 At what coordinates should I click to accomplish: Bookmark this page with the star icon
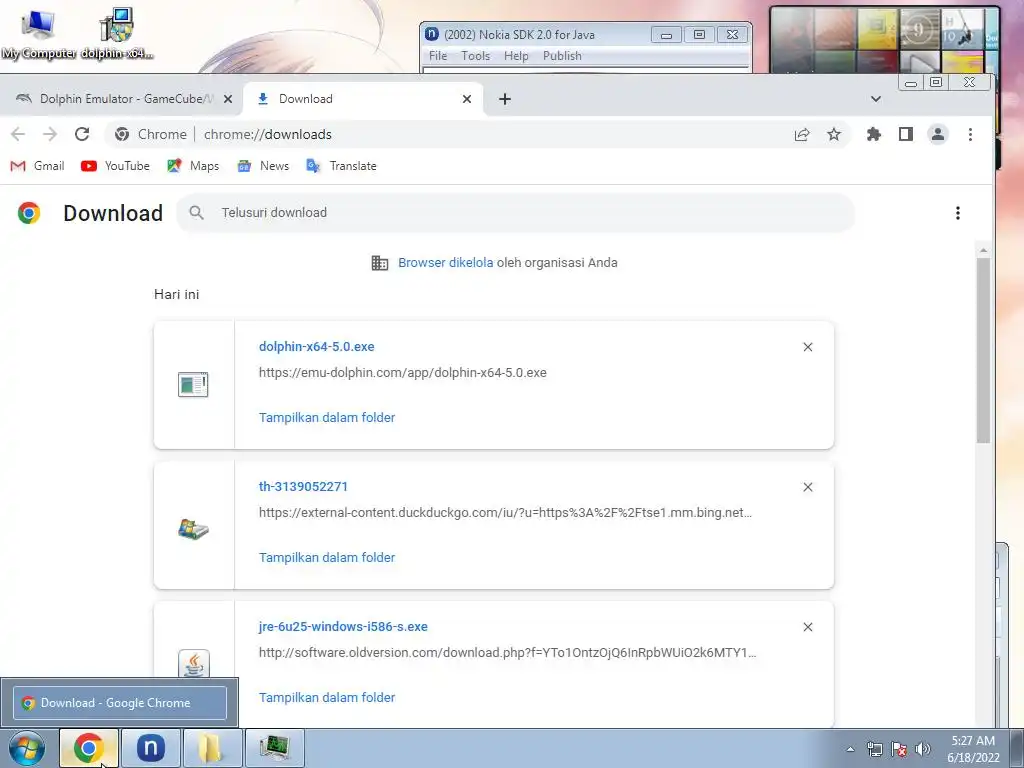(x=834, y=135)
